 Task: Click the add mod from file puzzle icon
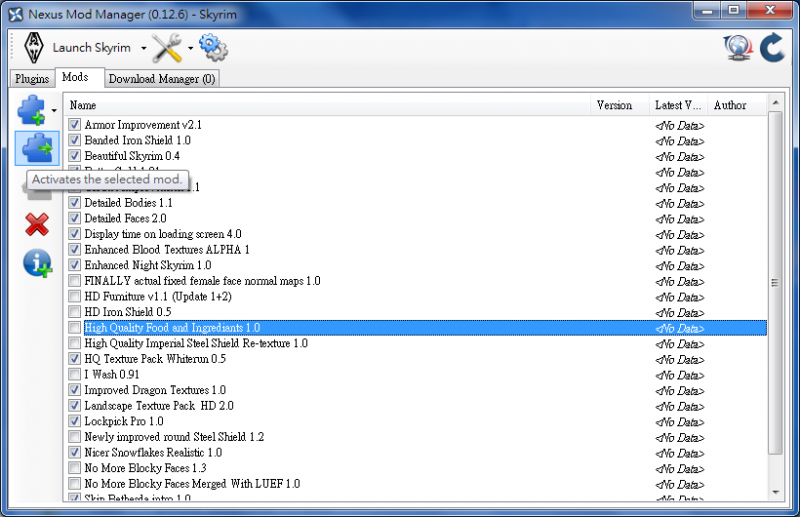pyautogui.click(x=32, y=110)
